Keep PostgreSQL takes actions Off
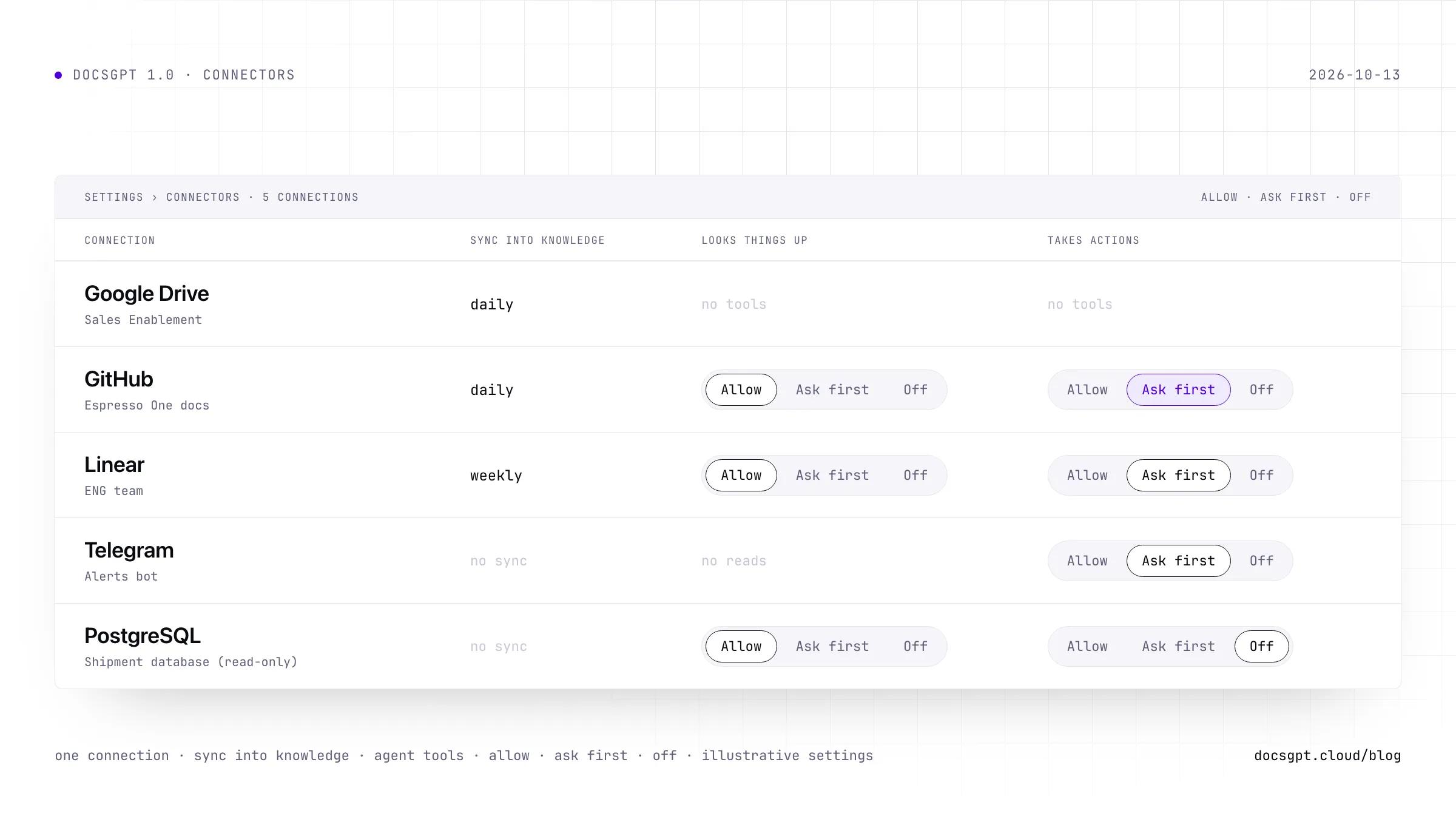This screenshot has width=1456, height=819. click(1261, 646)
